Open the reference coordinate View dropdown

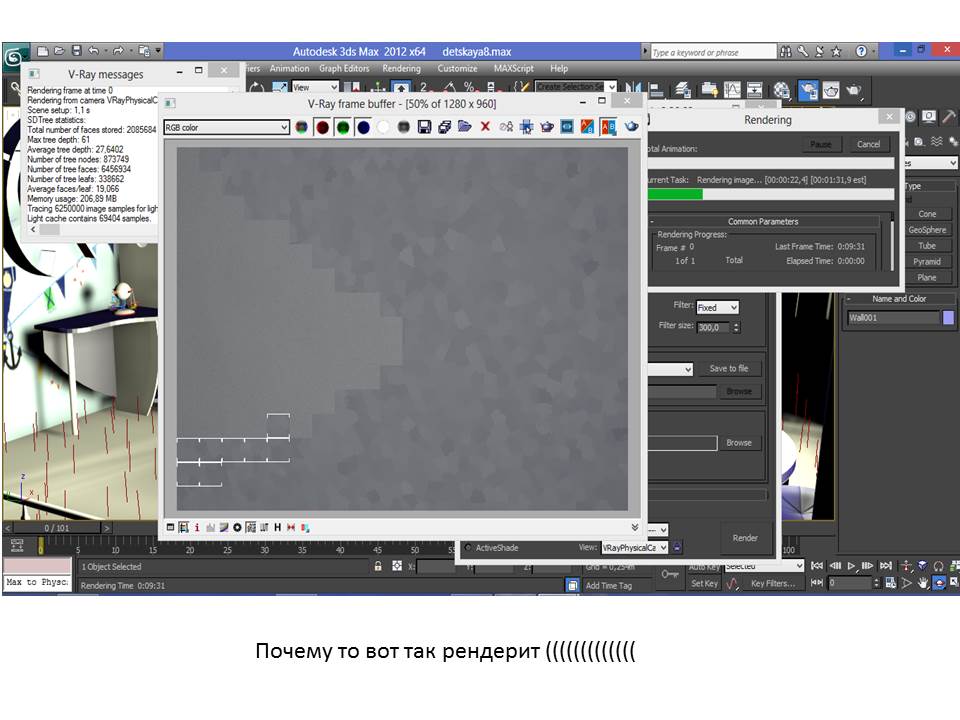315,88
